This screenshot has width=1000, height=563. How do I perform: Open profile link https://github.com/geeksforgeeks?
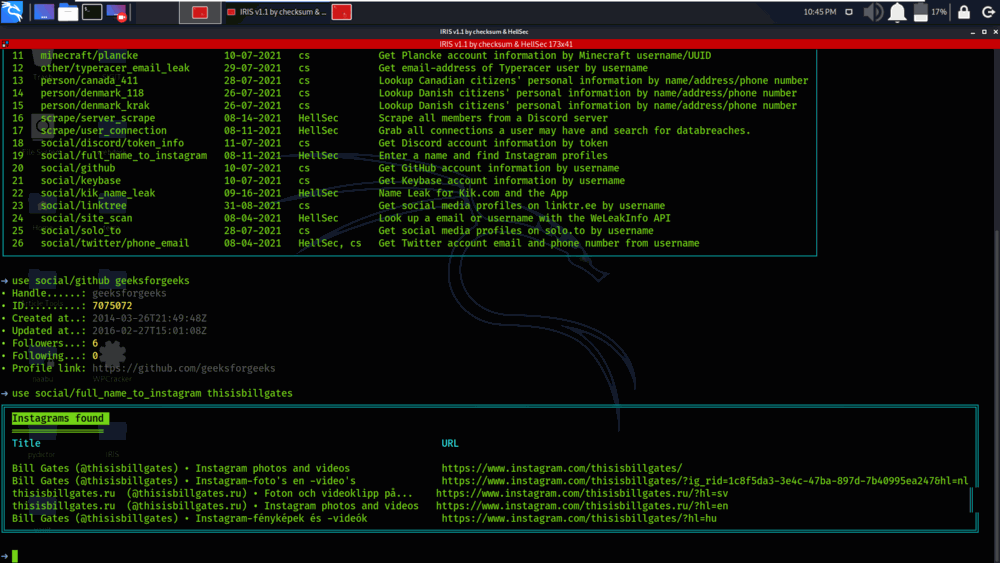tap(184, 369)
